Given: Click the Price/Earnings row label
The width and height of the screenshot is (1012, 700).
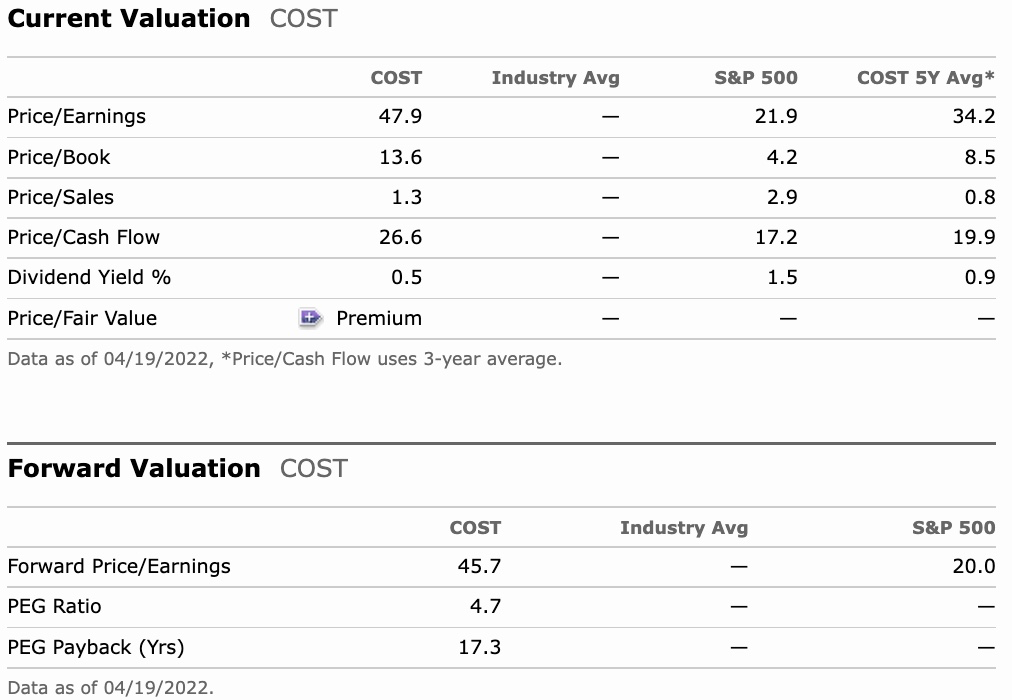Looking at the screenshot, I should 76,117.
